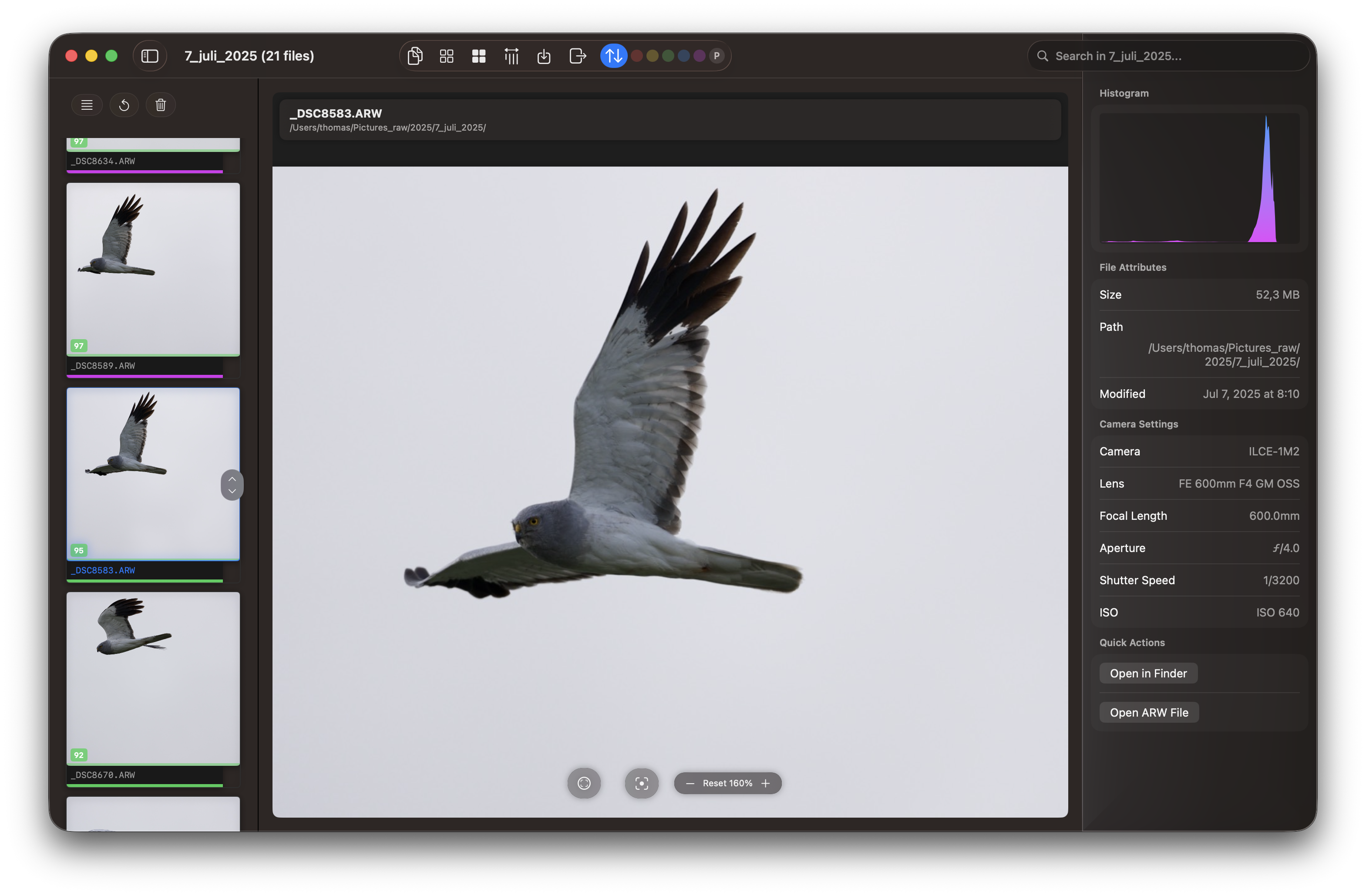Switch to the outlined grid view
Viewport: 1366px width, 896px height.
tap(447, 56)
